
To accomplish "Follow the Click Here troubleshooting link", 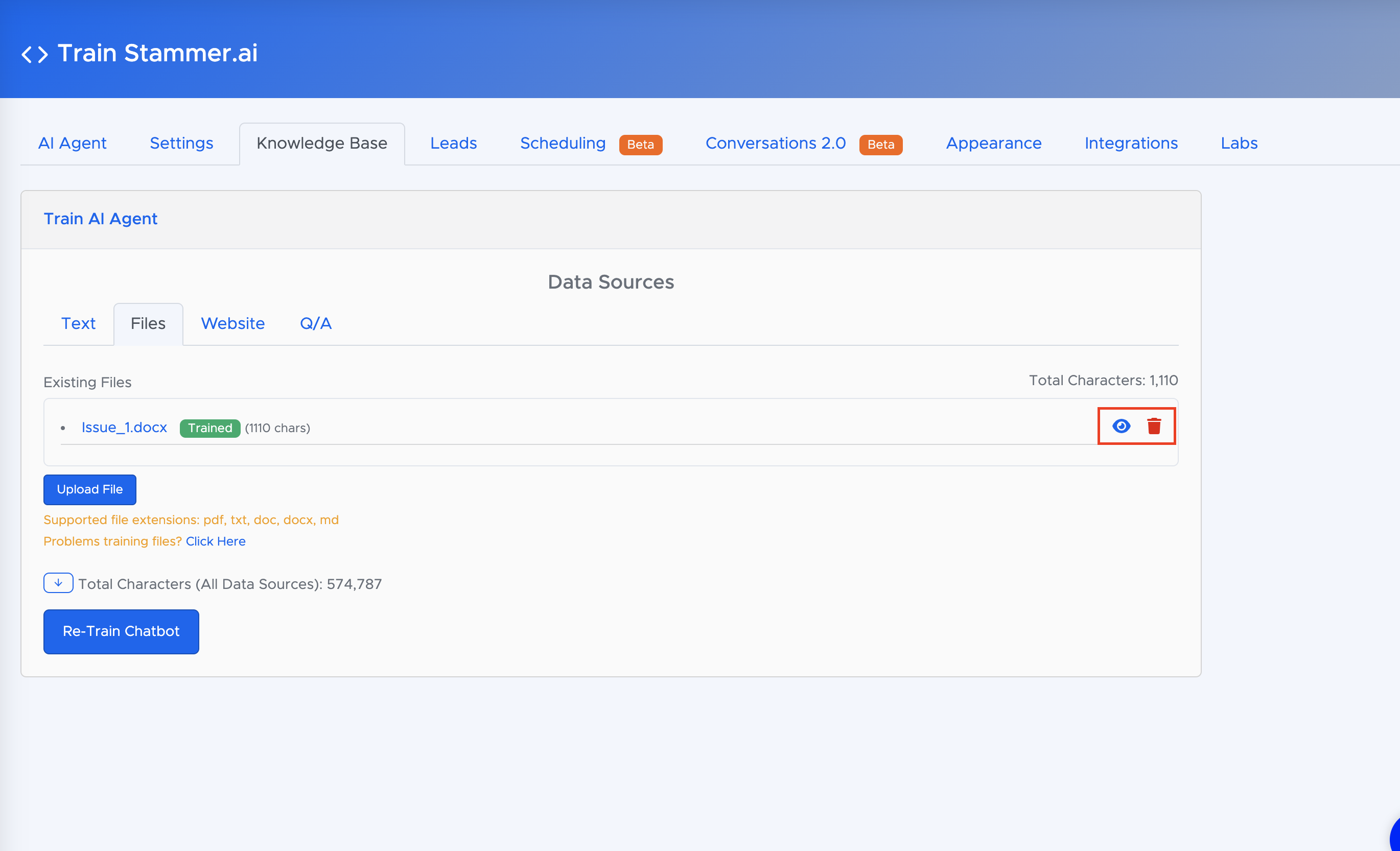I will coord(216,541).
